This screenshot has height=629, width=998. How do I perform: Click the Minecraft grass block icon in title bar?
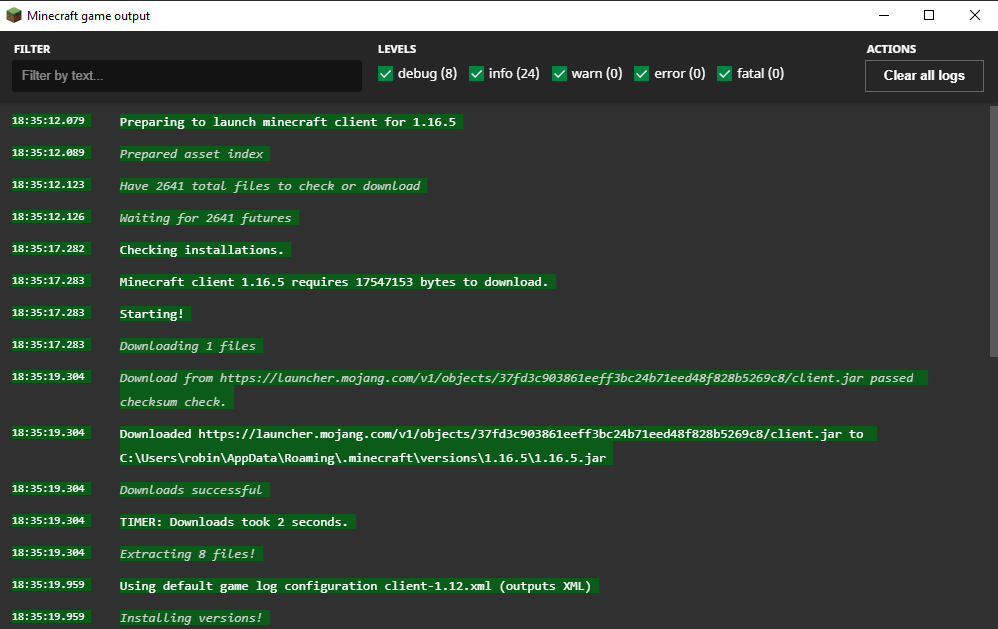pos(13,15)
